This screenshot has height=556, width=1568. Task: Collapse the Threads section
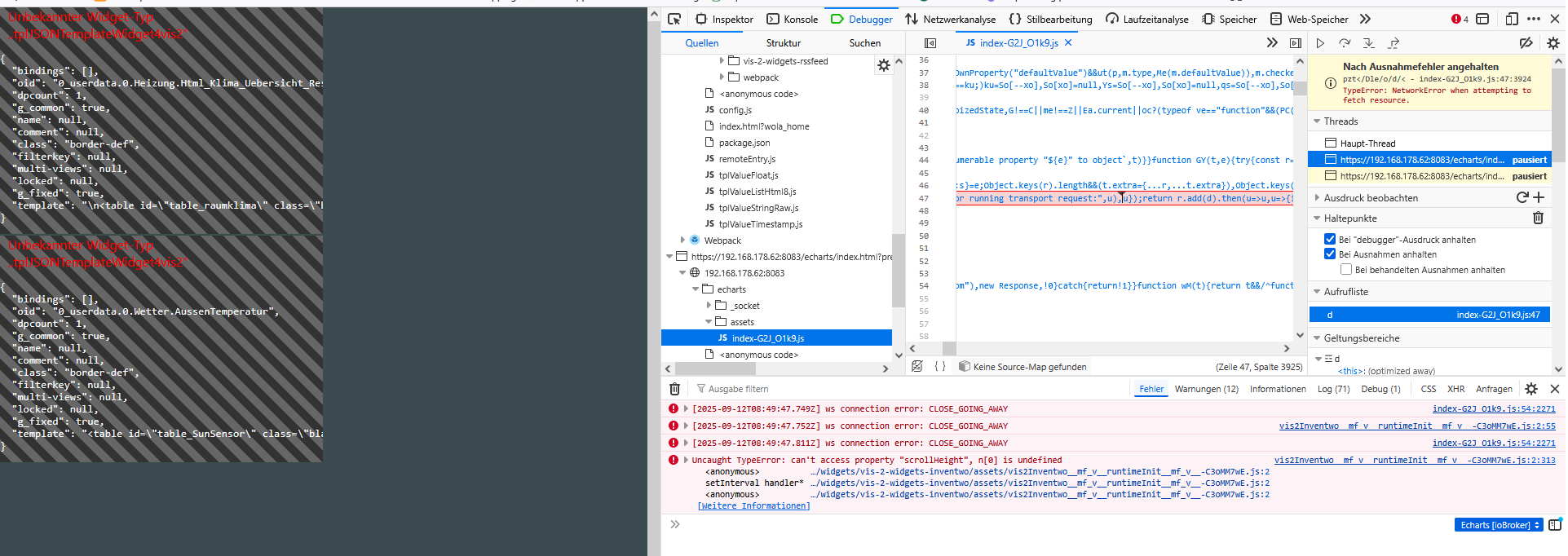point(1317,121)
